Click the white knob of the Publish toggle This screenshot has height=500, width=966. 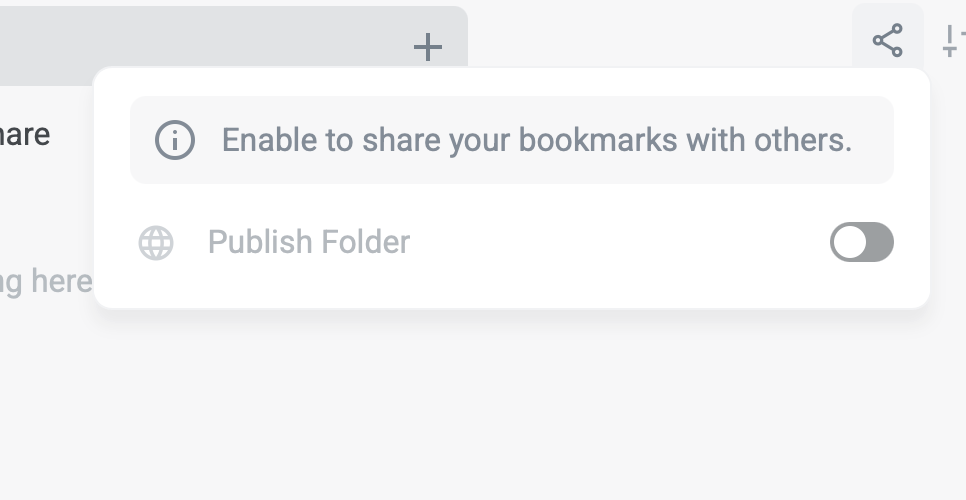(x=849, y=242)
